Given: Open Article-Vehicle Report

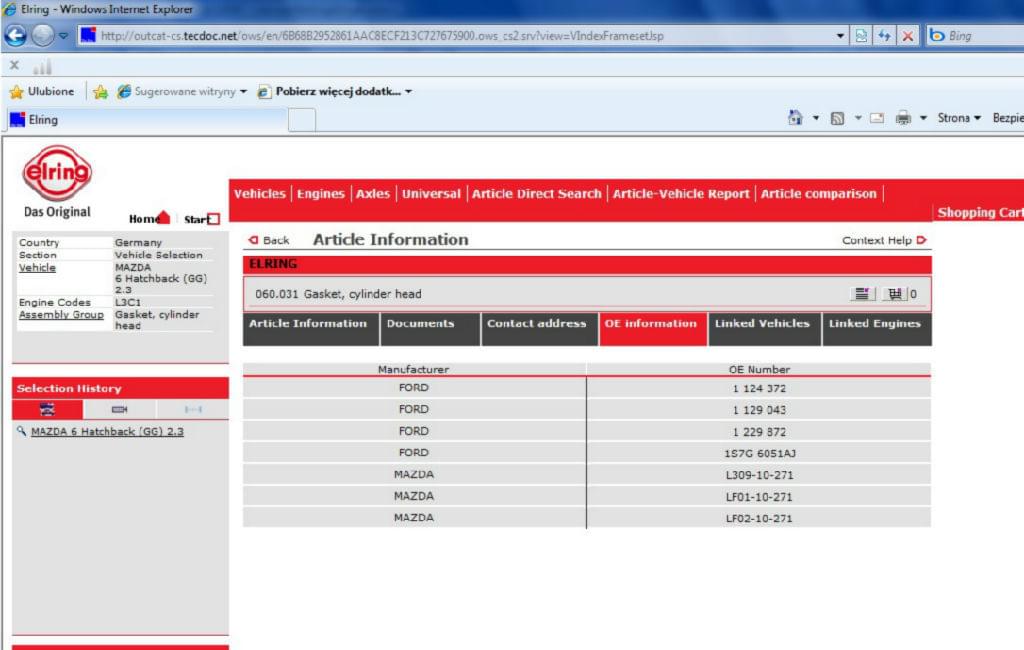Looking at the screenshot, I should coord(681,193).
